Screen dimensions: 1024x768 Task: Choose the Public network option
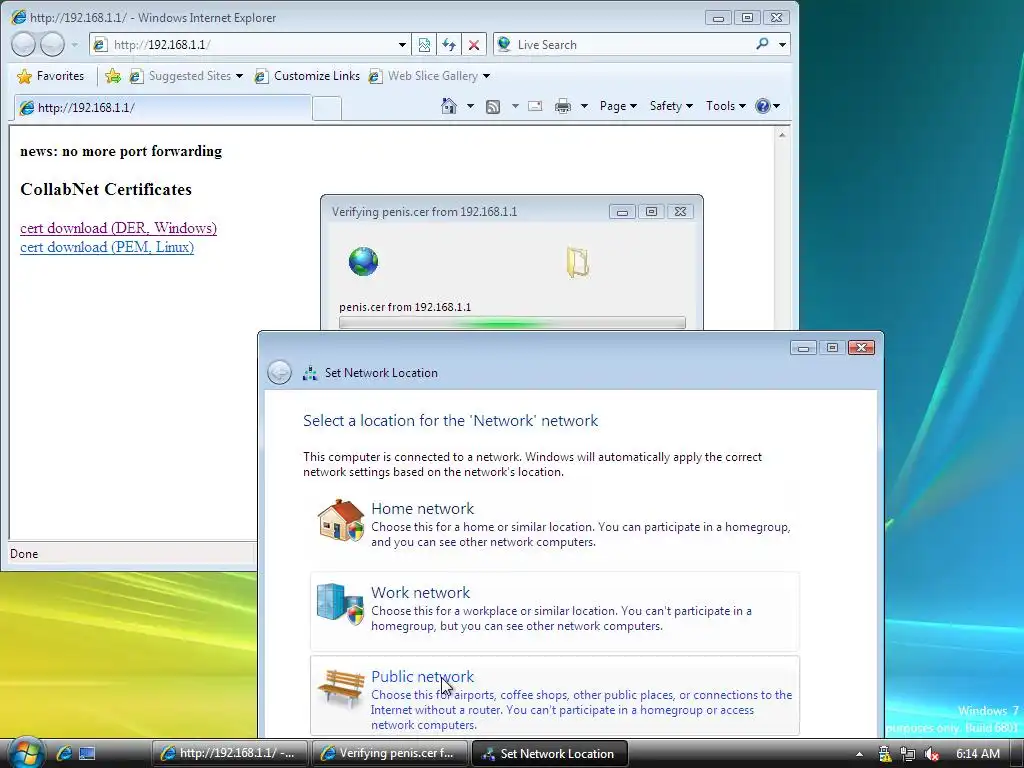tap(554, 696)
